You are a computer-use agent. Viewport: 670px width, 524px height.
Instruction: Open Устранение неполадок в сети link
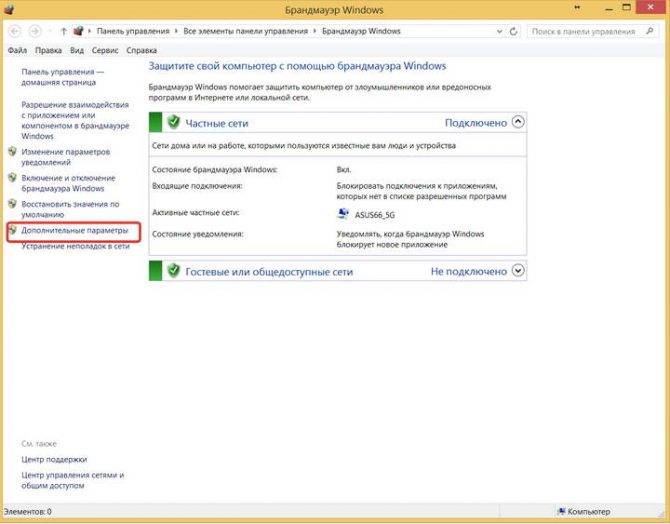[x=76, y=245]
